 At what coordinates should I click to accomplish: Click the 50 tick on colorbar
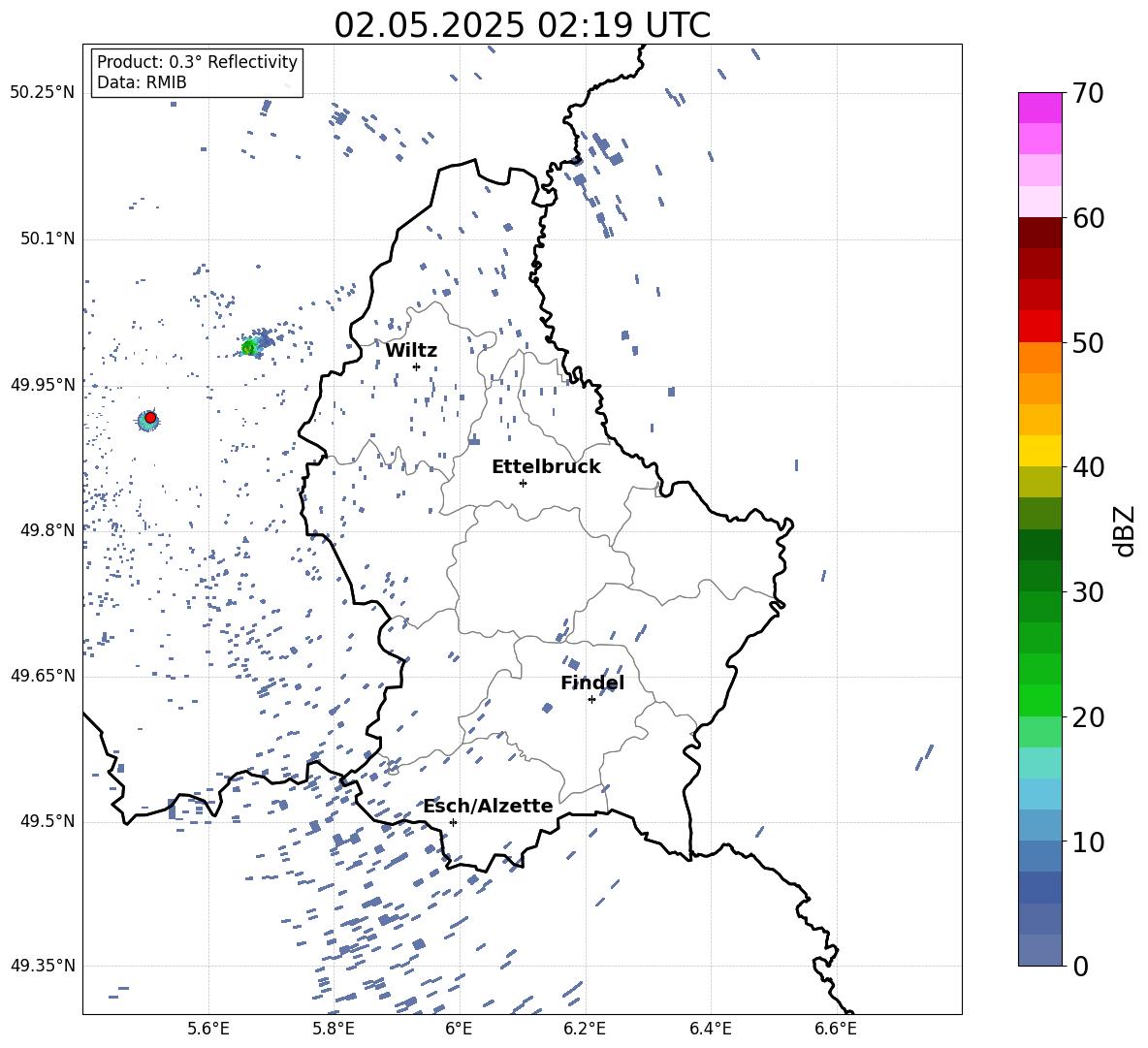pos(1088,342)
